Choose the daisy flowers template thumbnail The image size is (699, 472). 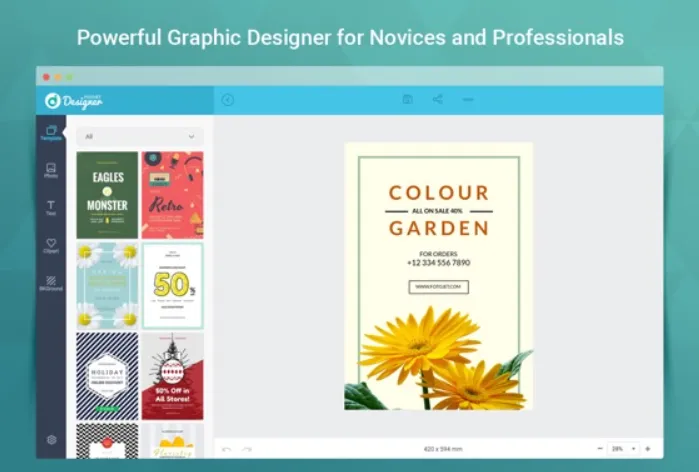[x=107, y=286]
